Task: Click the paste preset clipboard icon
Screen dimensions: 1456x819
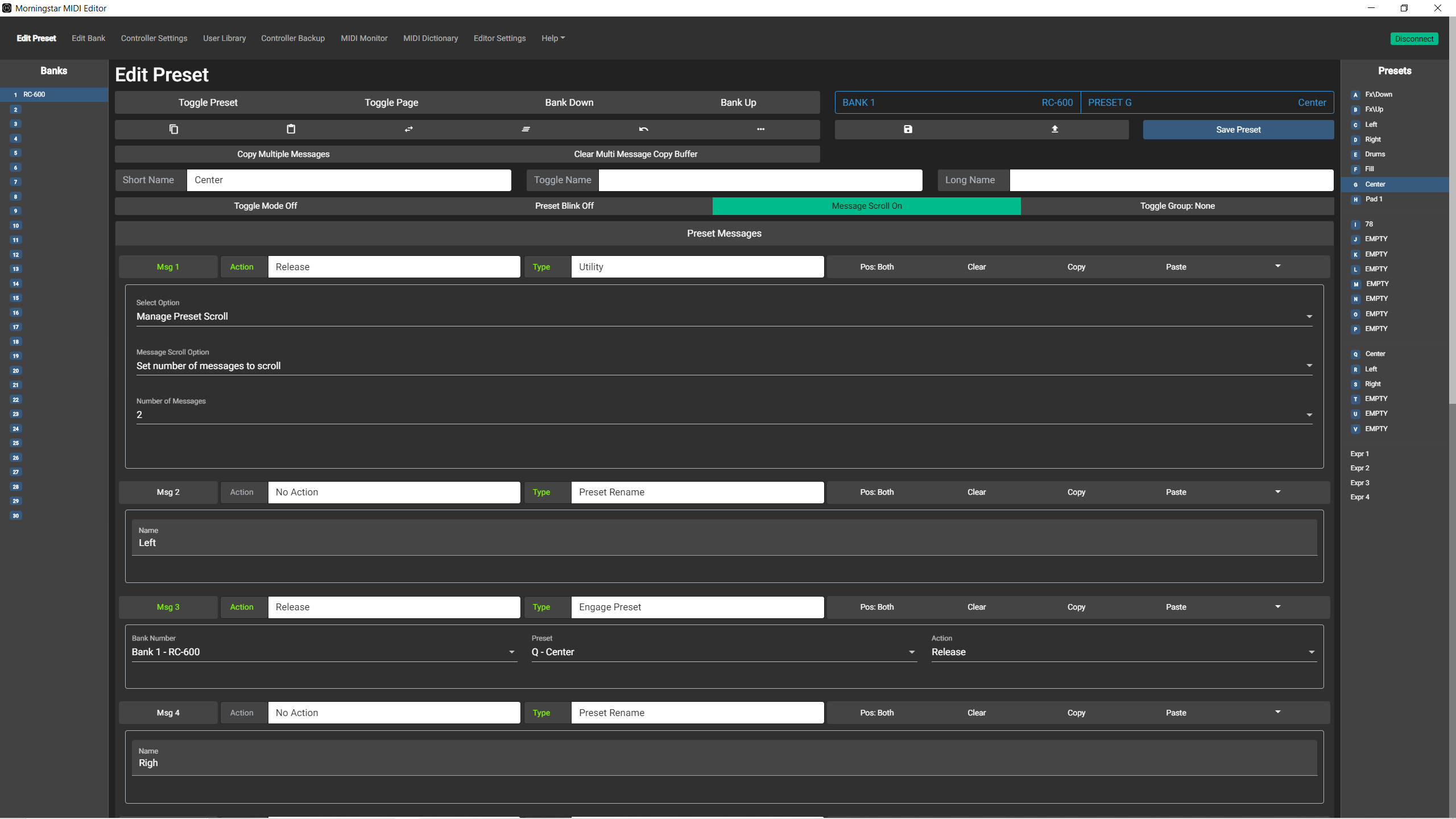Action: tap(291, 129)
